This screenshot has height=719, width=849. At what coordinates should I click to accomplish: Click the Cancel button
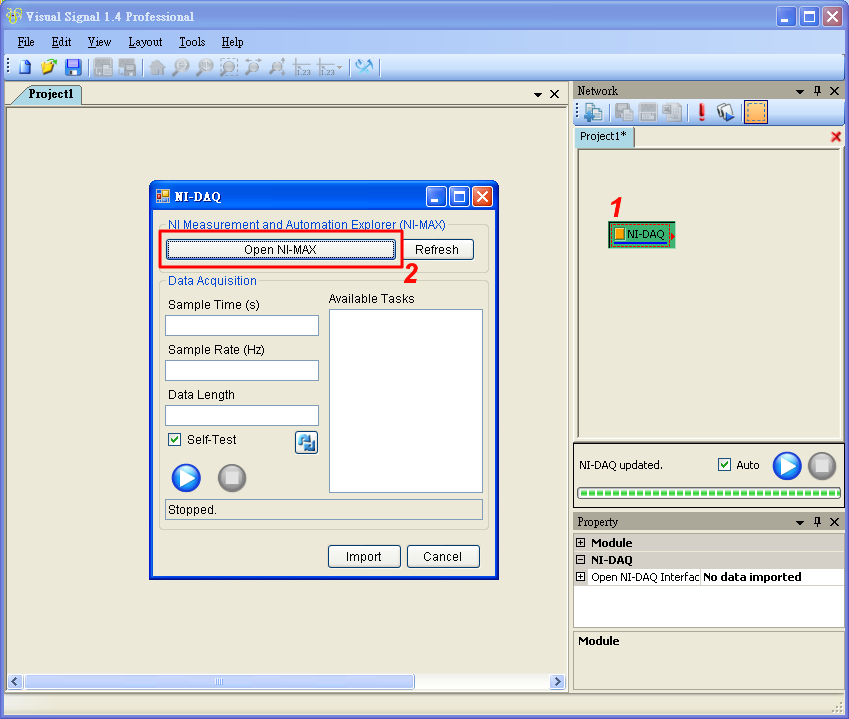pos(443,557)
